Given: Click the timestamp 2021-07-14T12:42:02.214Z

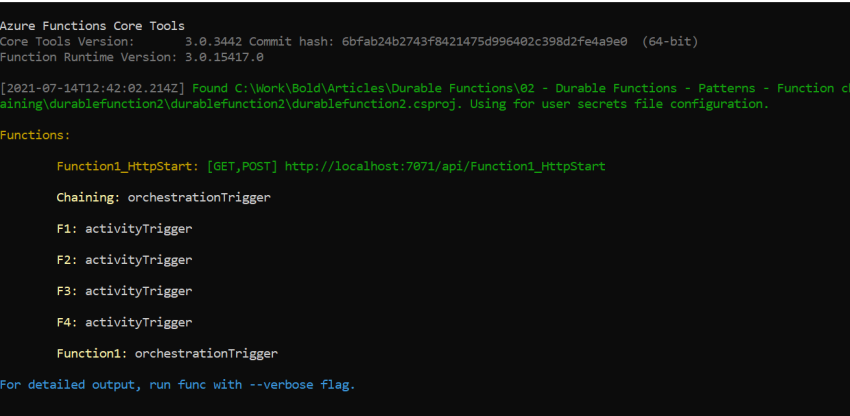Looking at the screenshot, I should coord(93,88).
